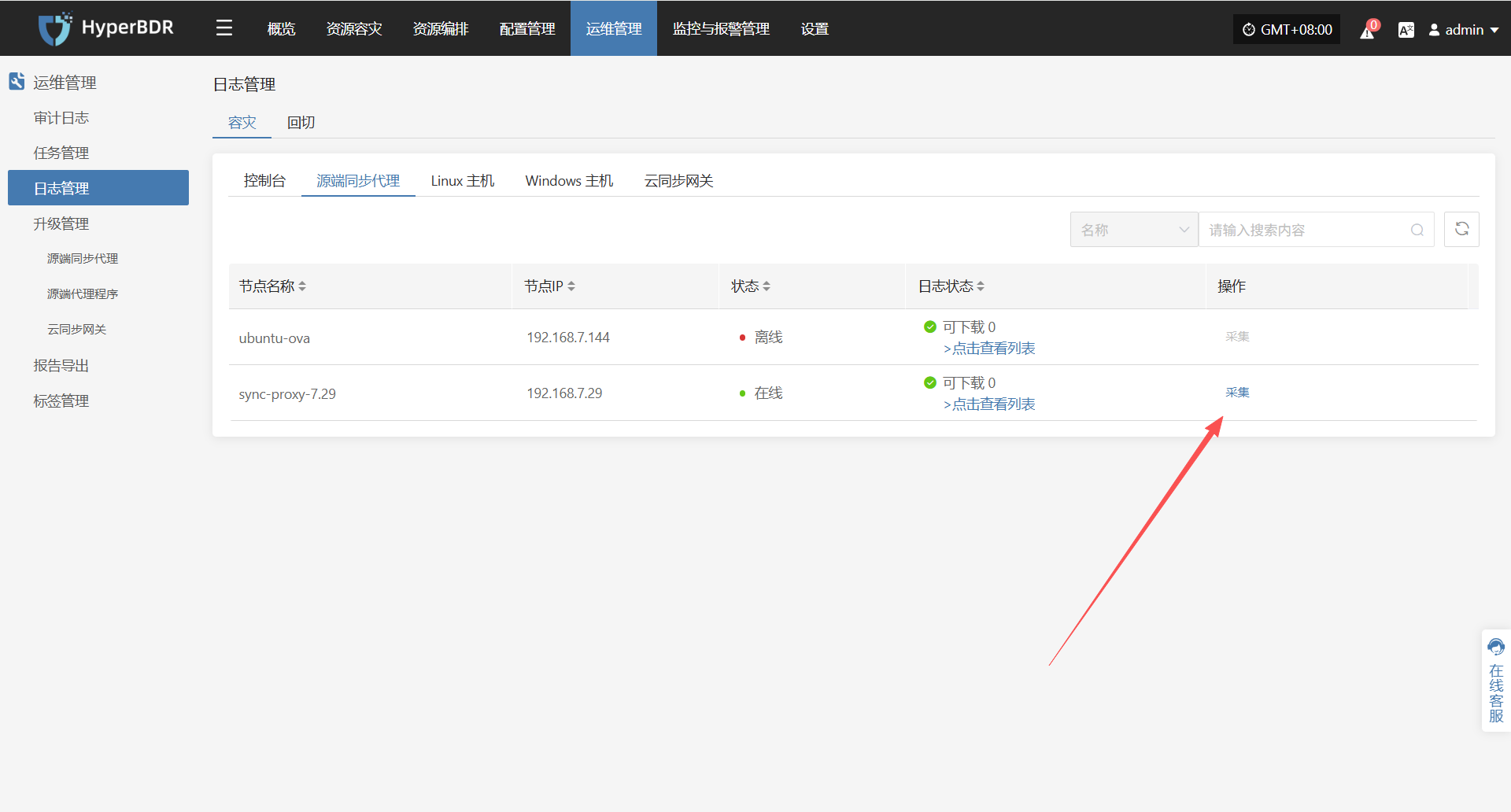
Task: Click the node name sync-proxy-7.29
Action: (287, 394)
